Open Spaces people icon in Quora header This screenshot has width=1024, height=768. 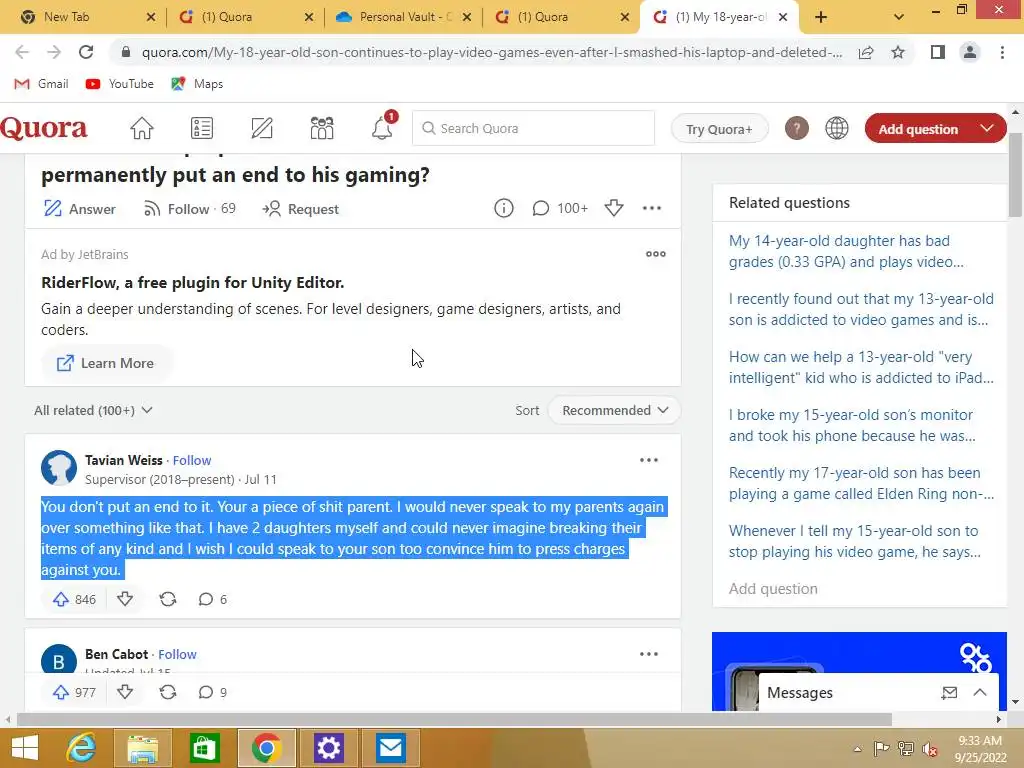click(322, 129)
